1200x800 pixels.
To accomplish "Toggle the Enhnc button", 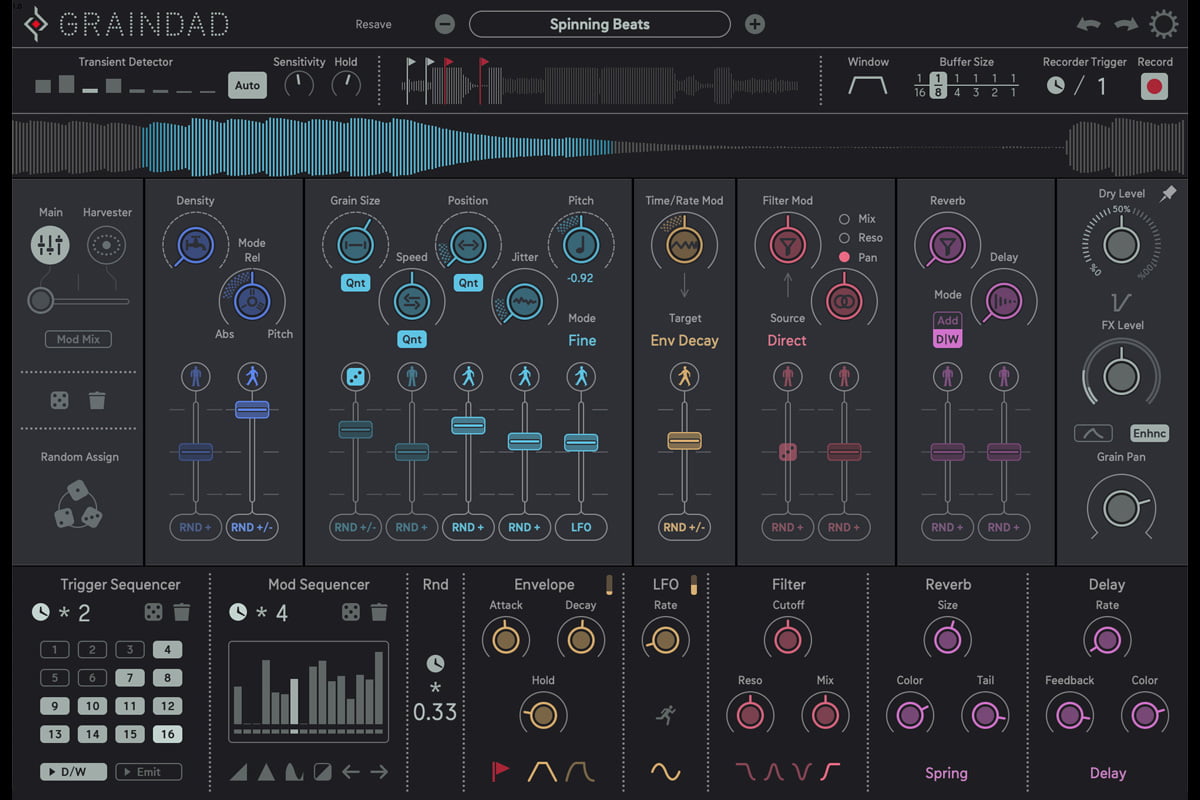I will (1149, 433).
